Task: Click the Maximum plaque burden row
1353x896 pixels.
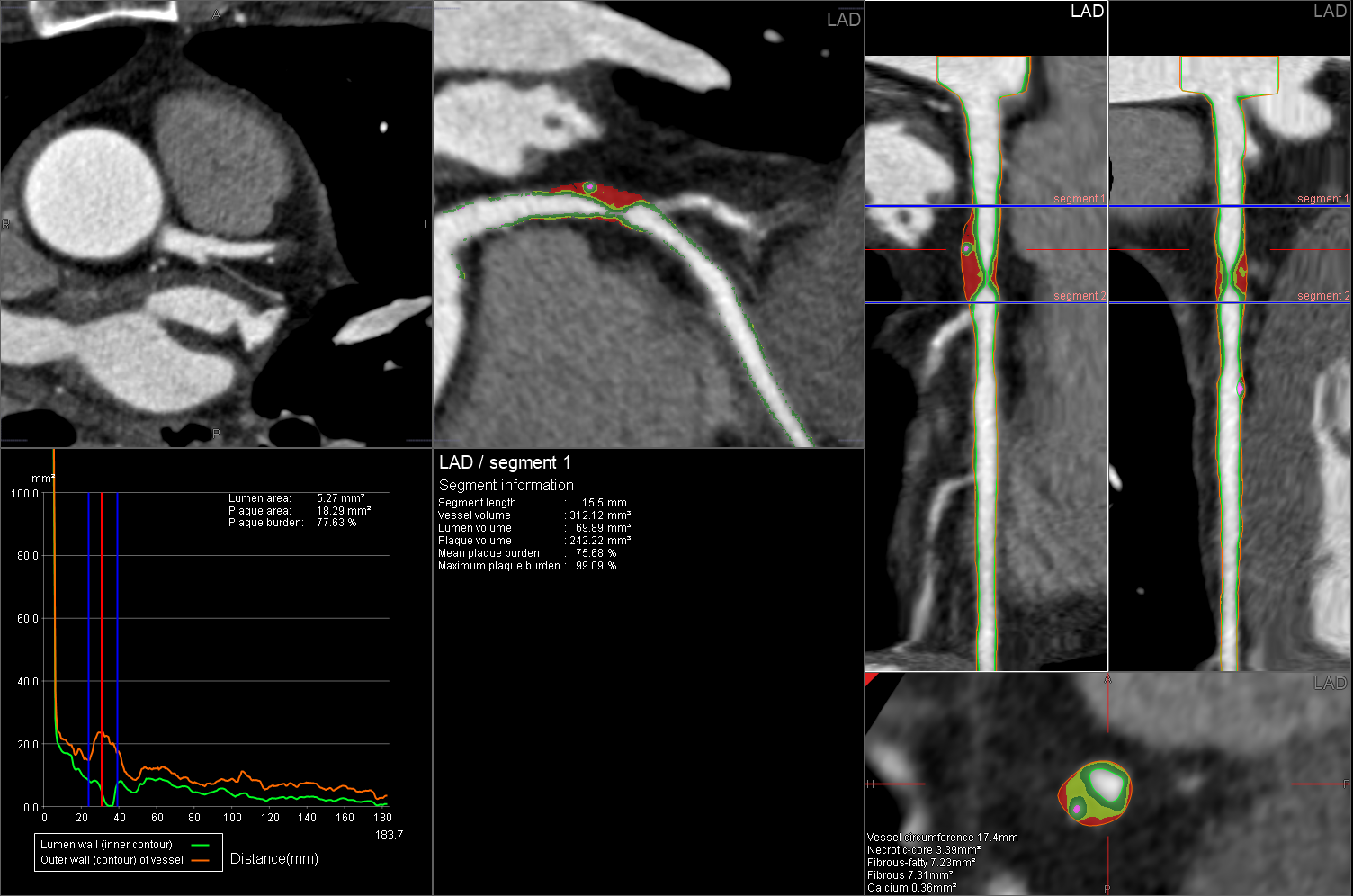Action: (526, 566)
